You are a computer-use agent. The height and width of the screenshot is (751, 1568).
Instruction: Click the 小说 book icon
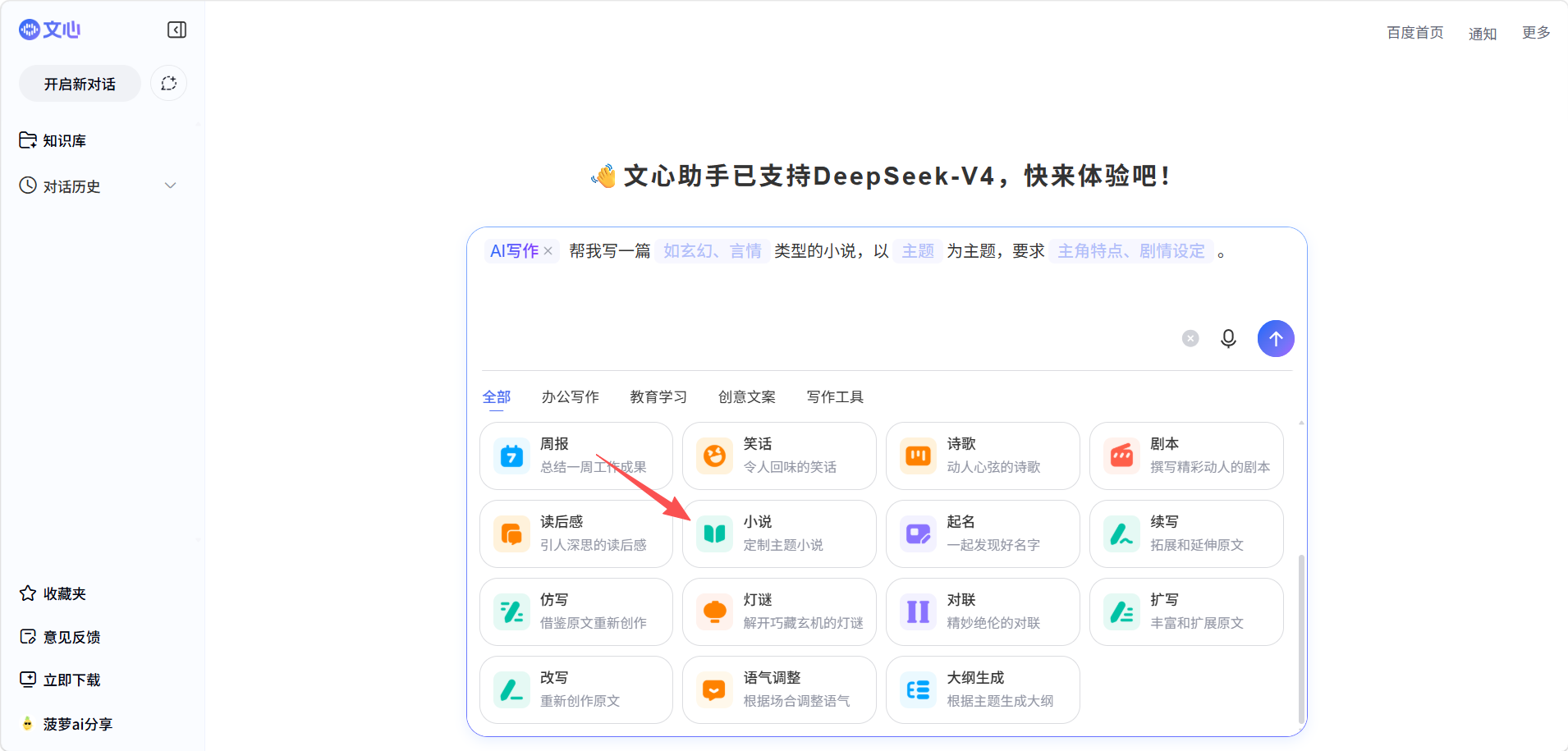point(715,533)
